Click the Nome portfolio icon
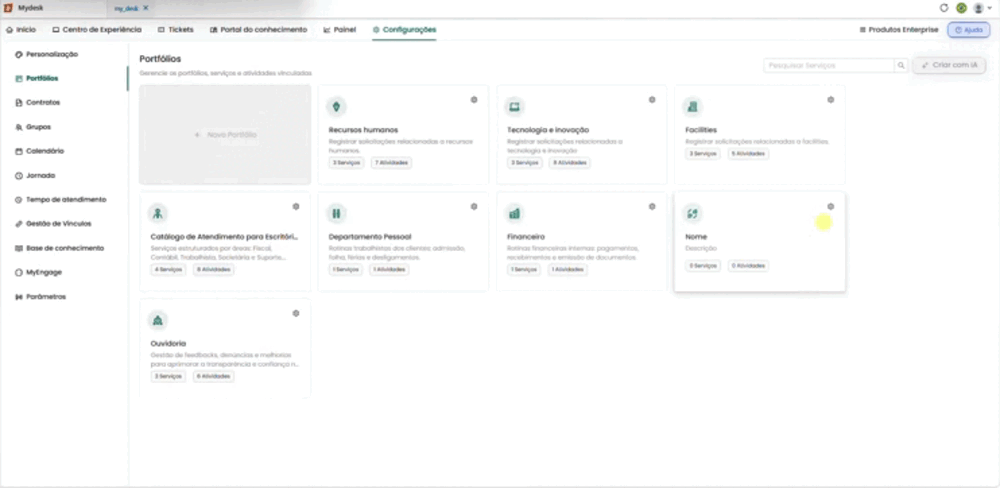Viewport: 1000px width, 488px height. [693, 213]
